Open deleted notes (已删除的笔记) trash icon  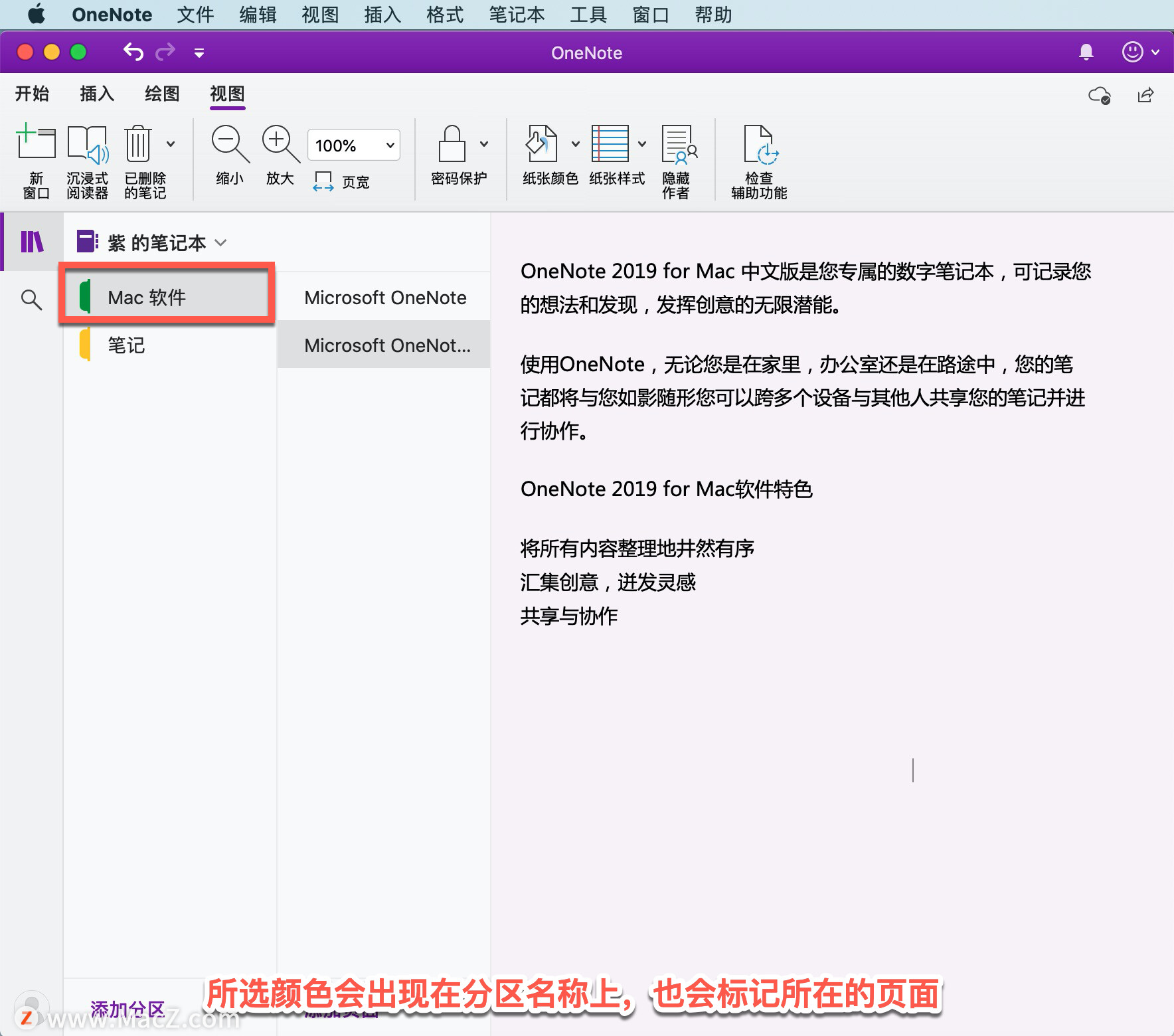pyautogui.click(x=138, y=143)
